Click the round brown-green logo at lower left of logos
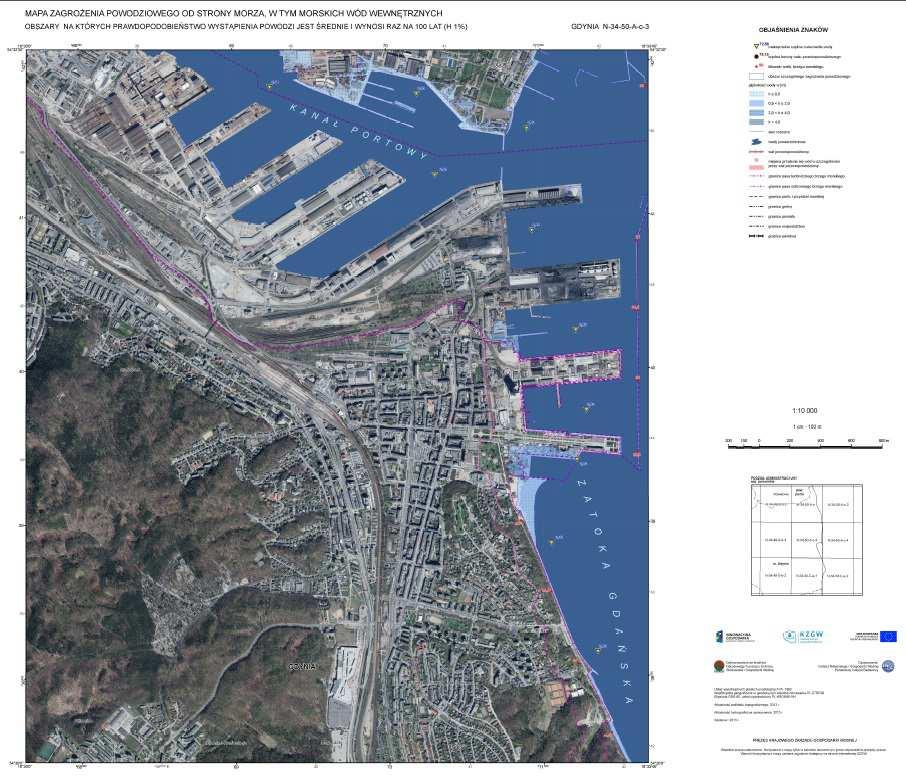Screen dimensions: 906x780 [x=719, y=666]
